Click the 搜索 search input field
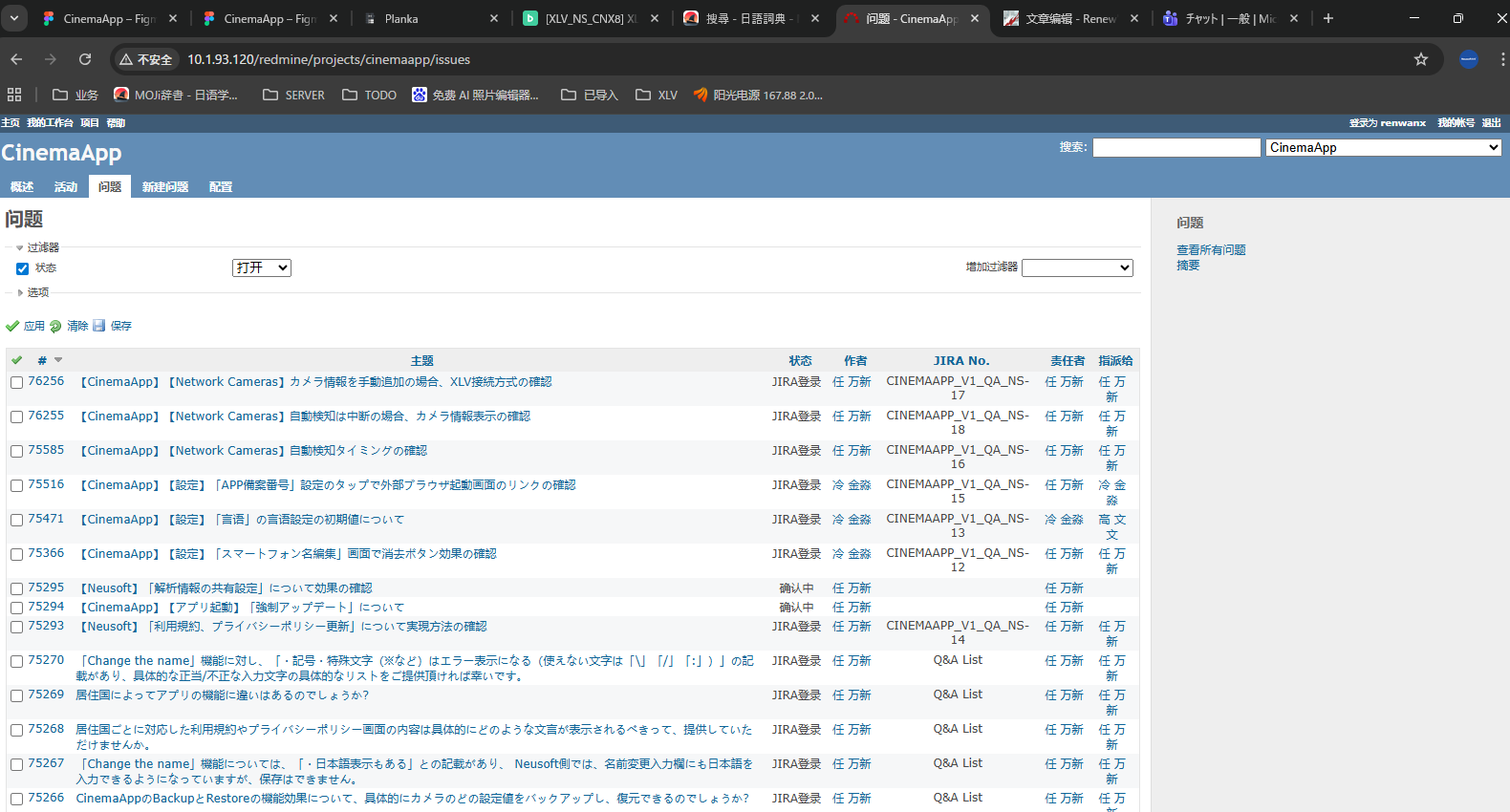1510x812 pixels. tap(1176, 147)
